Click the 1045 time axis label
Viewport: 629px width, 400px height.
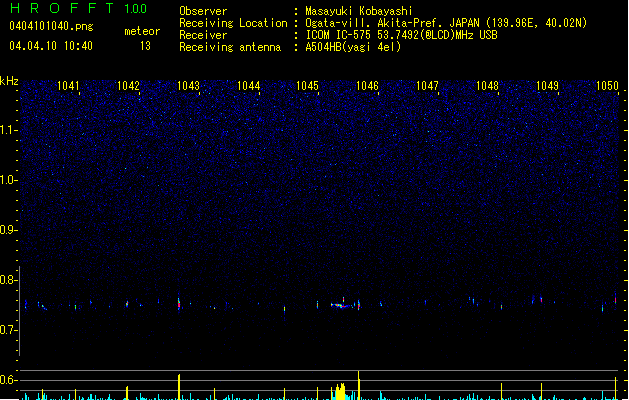(x=307, y=86)
